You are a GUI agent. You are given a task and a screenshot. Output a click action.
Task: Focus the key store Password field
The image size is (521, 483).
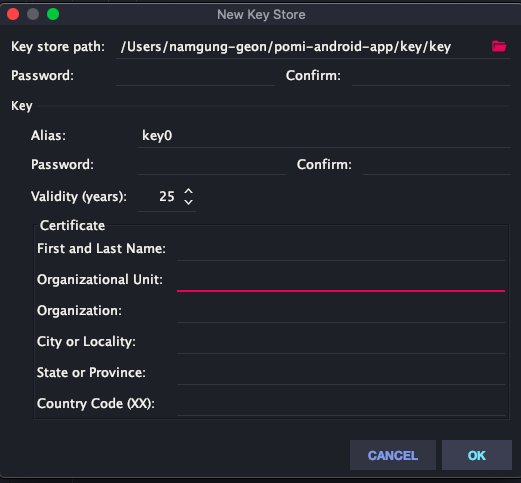click(x=195, y=76)
